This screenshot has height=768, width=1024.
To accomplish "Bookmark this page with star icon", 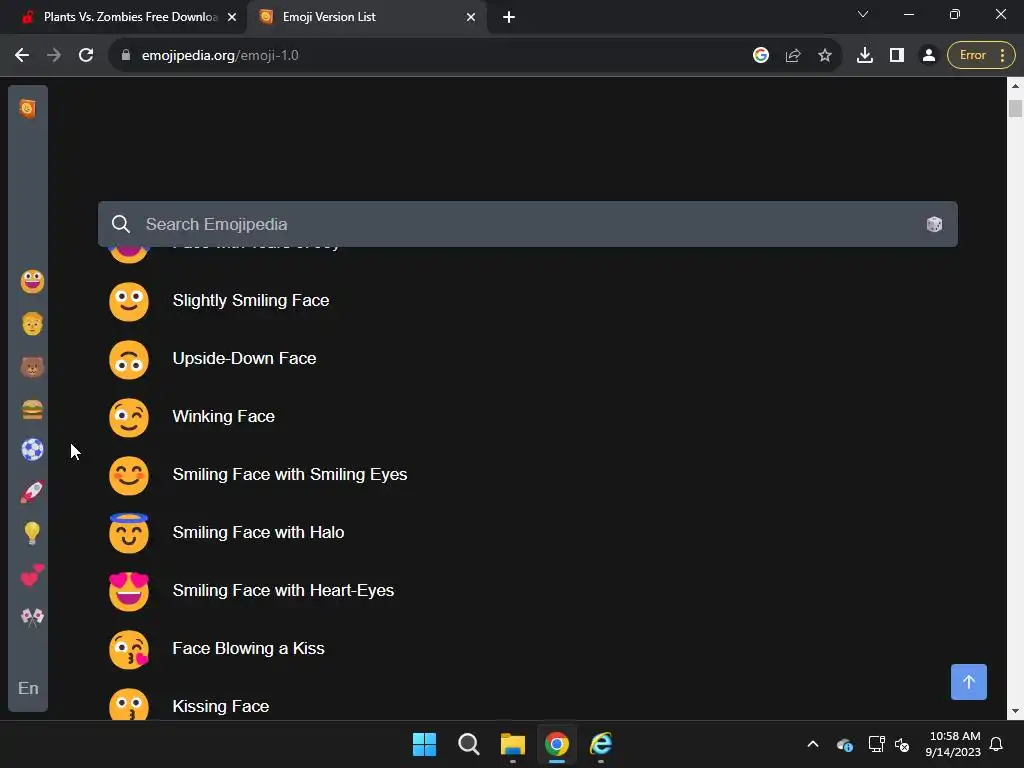I will click(x=825, y=56).
